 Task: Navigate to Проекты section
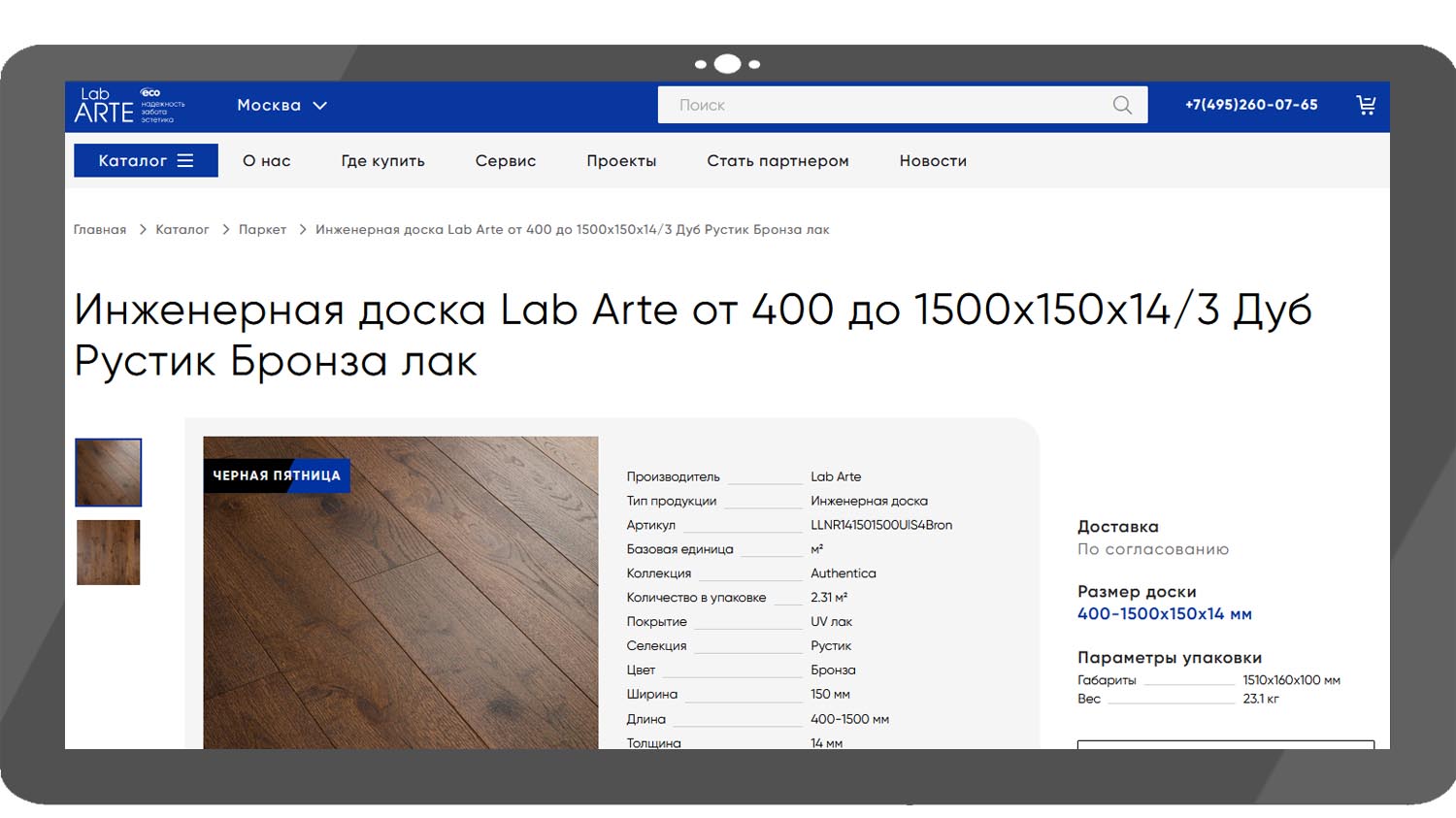click(621, 161)
